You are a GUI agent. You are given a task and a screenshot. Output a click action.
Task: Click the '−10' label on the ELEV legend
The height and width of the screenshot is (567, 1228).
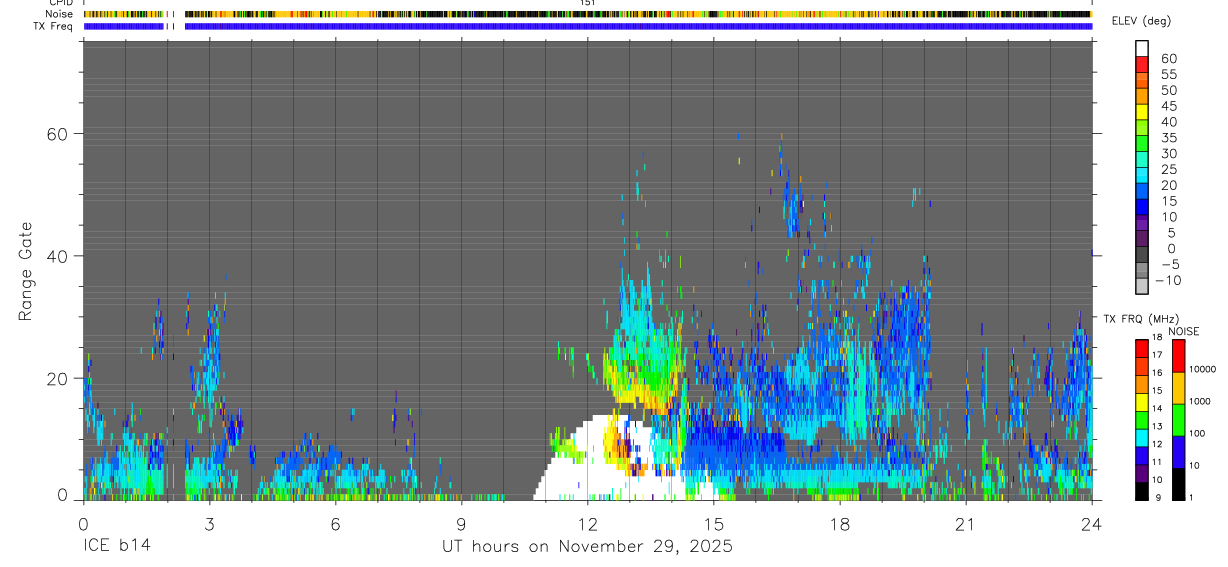(1168, 280)
